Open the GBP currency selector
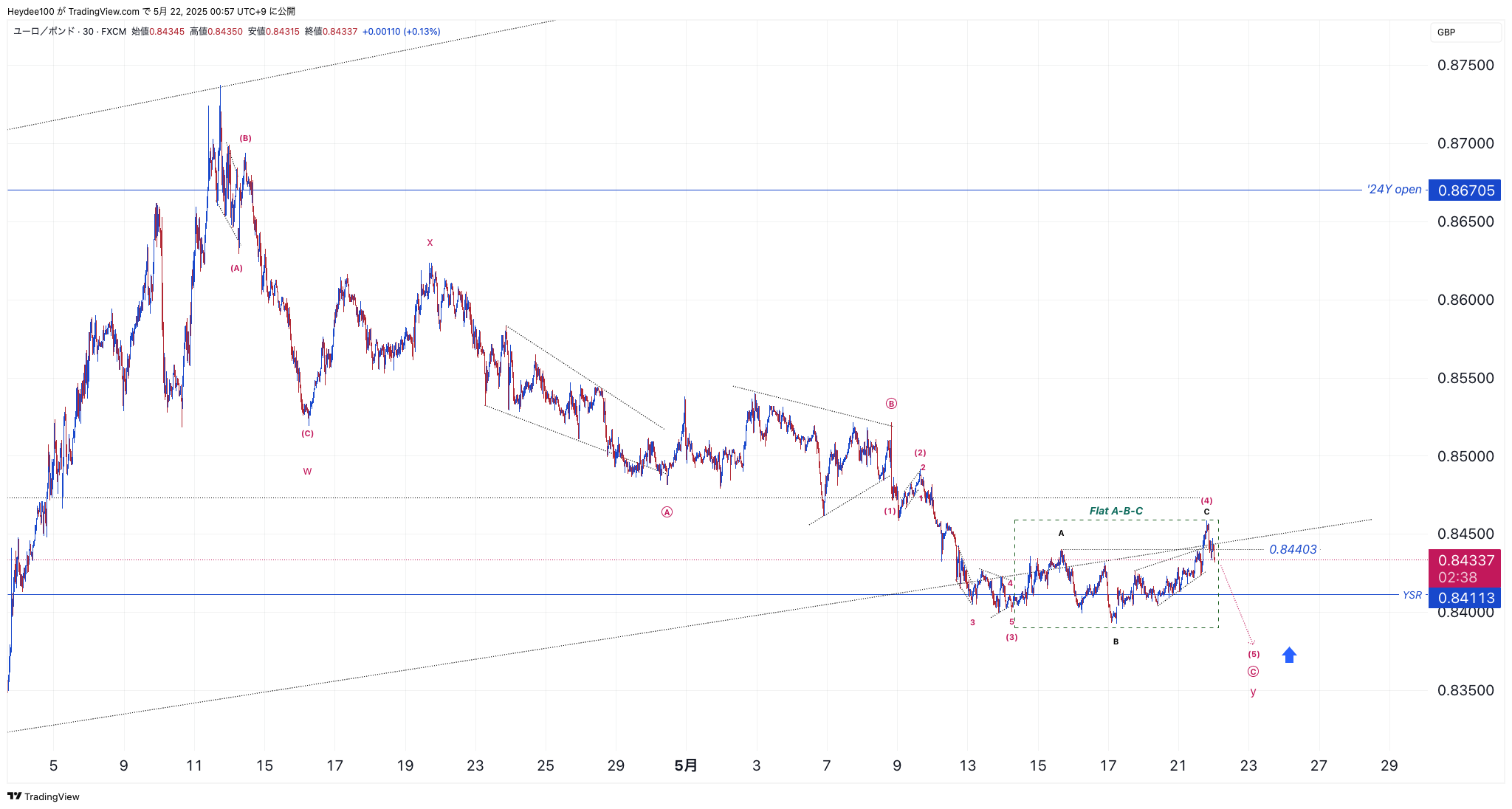The height and width of the screenshot is (809, 1512). [x=1465, y=32]
